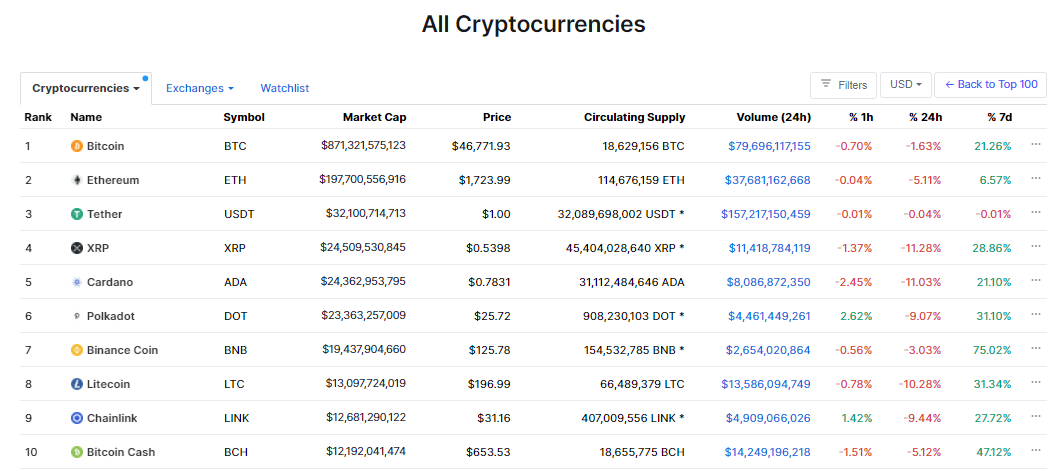This screenshot has height=471, width=1062.
Task: Go Back to Top 100
Action: (990, 85)
